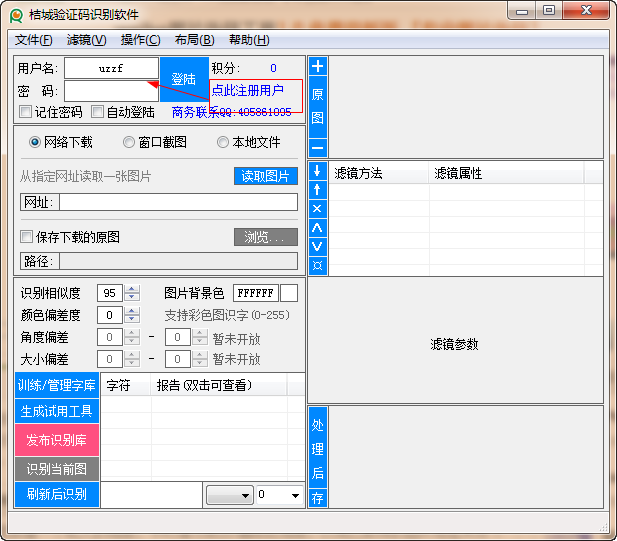
Task: Click the 路径 path field
Action: coord(178,261)
